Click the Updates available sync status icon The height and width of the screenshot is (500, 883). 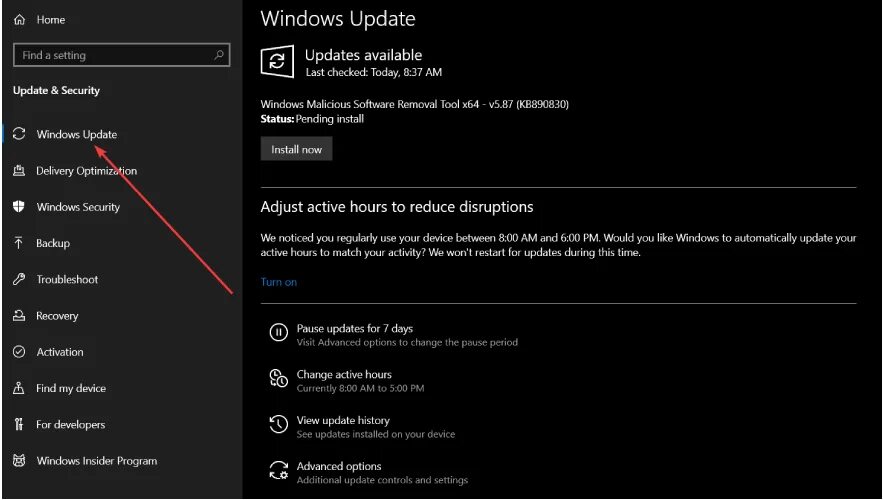pos(277,61)
